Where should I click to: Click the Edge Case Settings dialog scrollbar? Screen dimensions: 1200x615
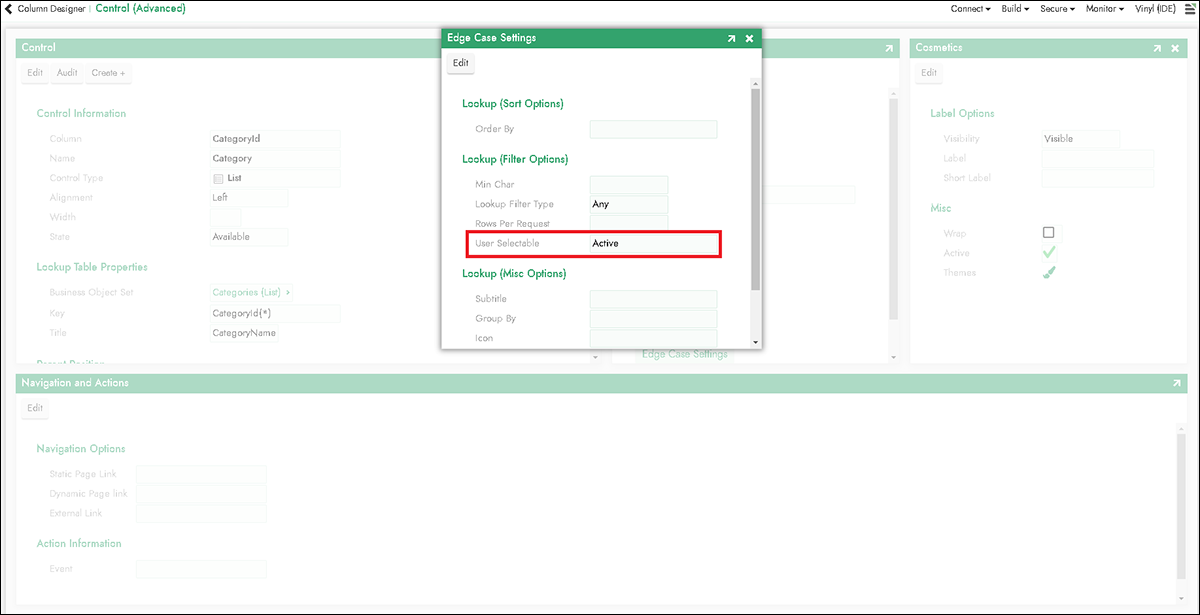(x=755, y=190)
